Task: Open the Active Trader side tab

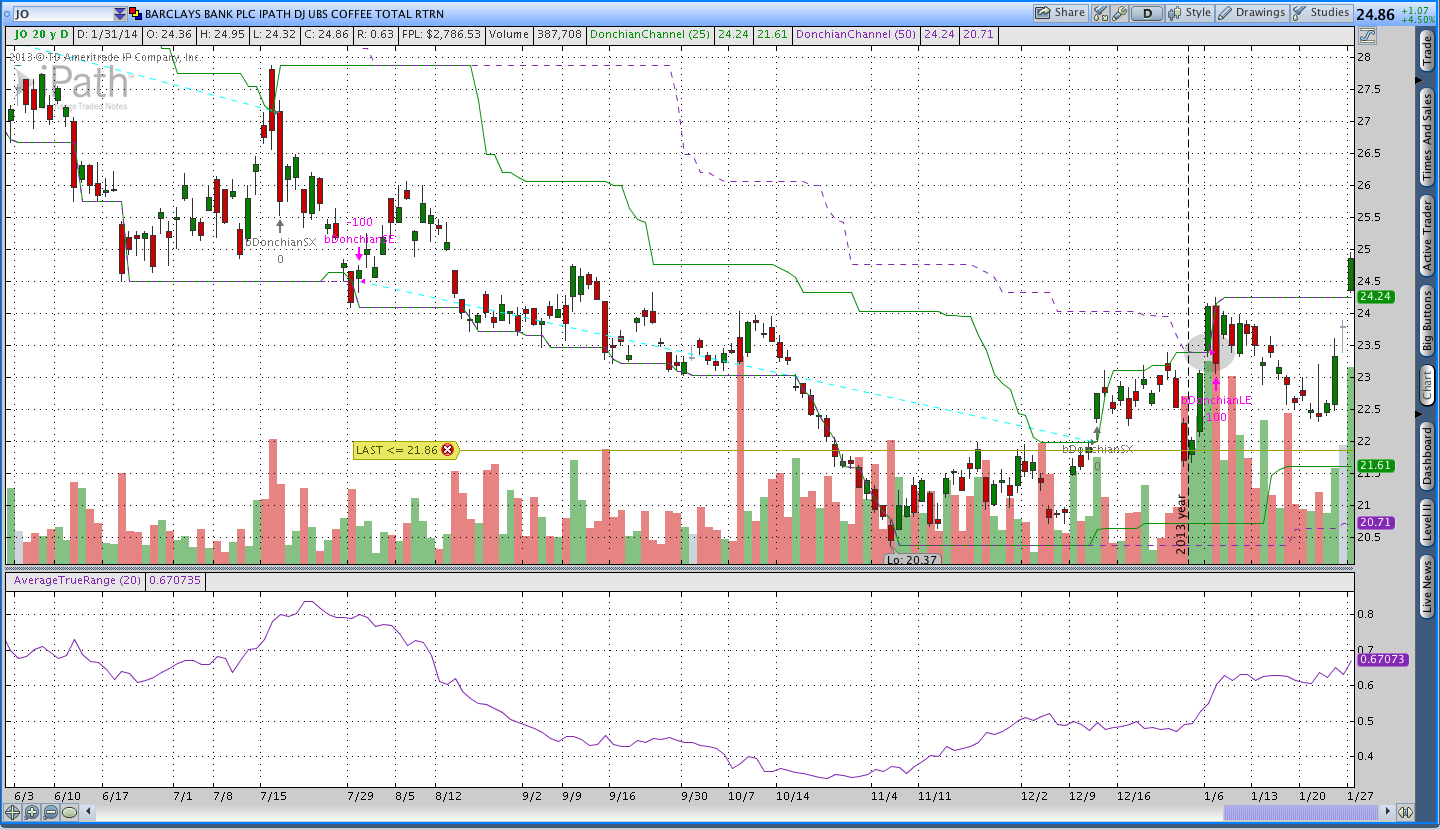Action: point(1427,236)
